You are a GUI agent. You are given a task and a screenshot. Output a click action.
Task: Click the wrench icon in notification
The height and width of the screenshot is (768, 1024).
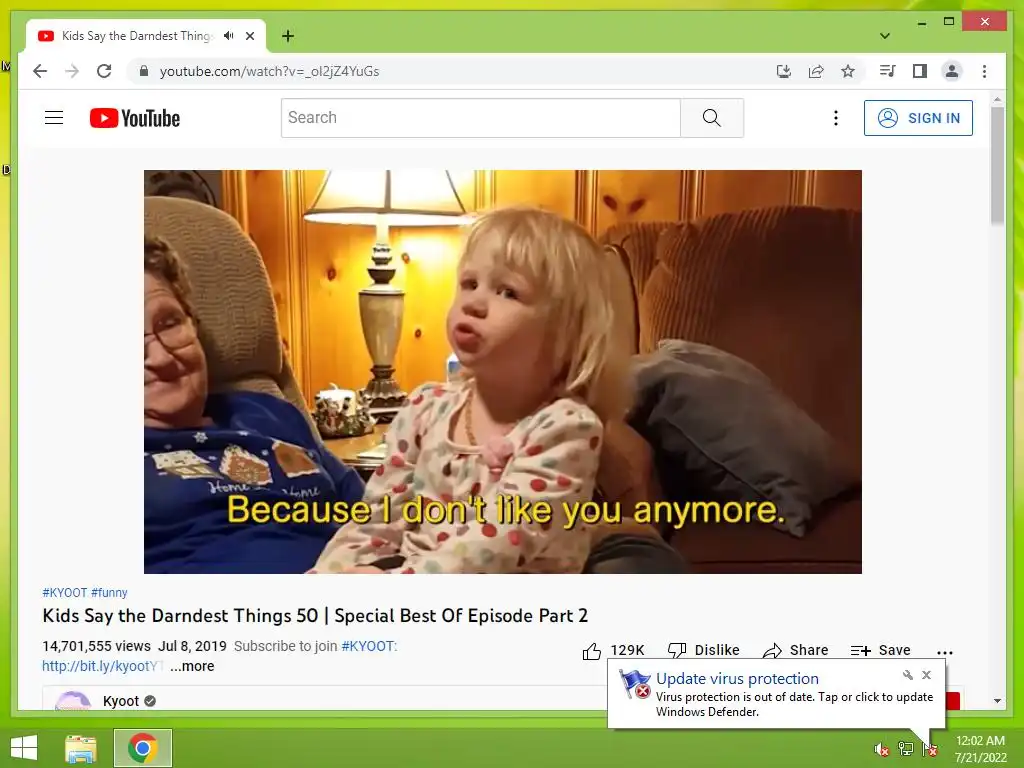(x=908, y=675)
